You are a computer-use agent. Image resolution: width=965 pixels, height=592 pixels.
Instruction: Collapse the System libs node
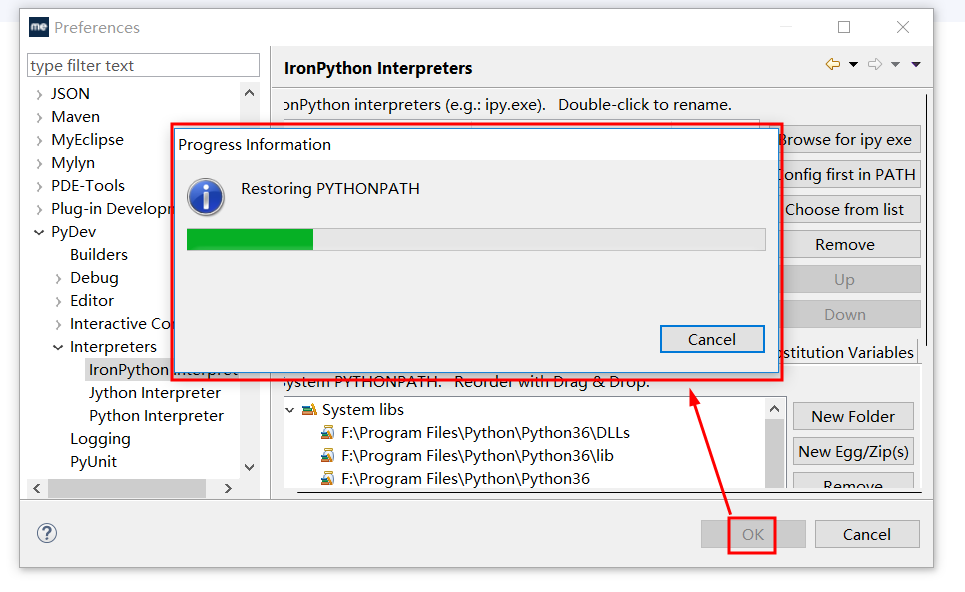click(290, 410)
